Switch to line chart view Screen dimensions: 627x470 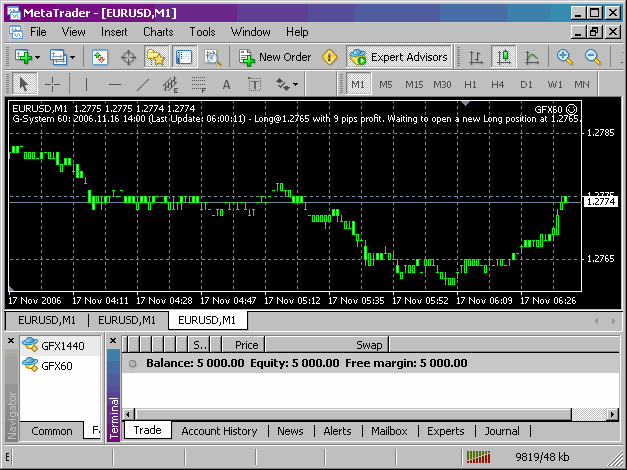[531, 58]
